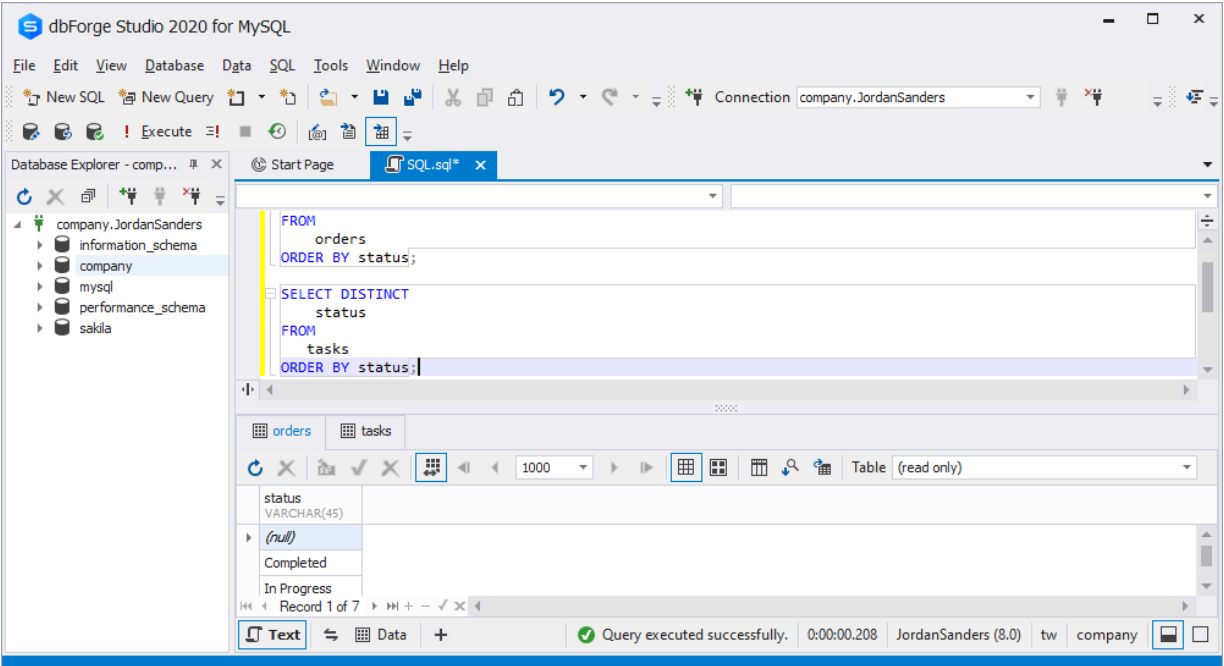Toggle the Grid view button
The image size is (1224, 666).
pos(686,467)
